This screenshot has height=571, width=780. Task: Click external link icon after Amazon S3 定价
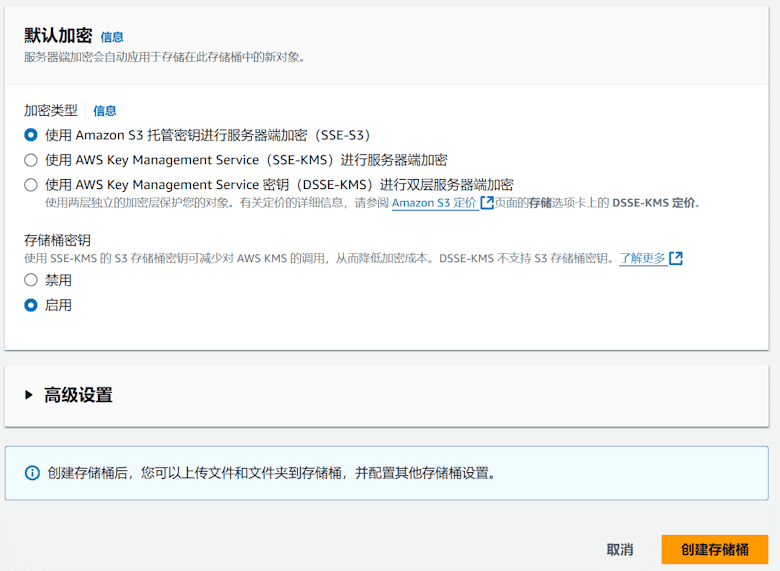(487, 203)
